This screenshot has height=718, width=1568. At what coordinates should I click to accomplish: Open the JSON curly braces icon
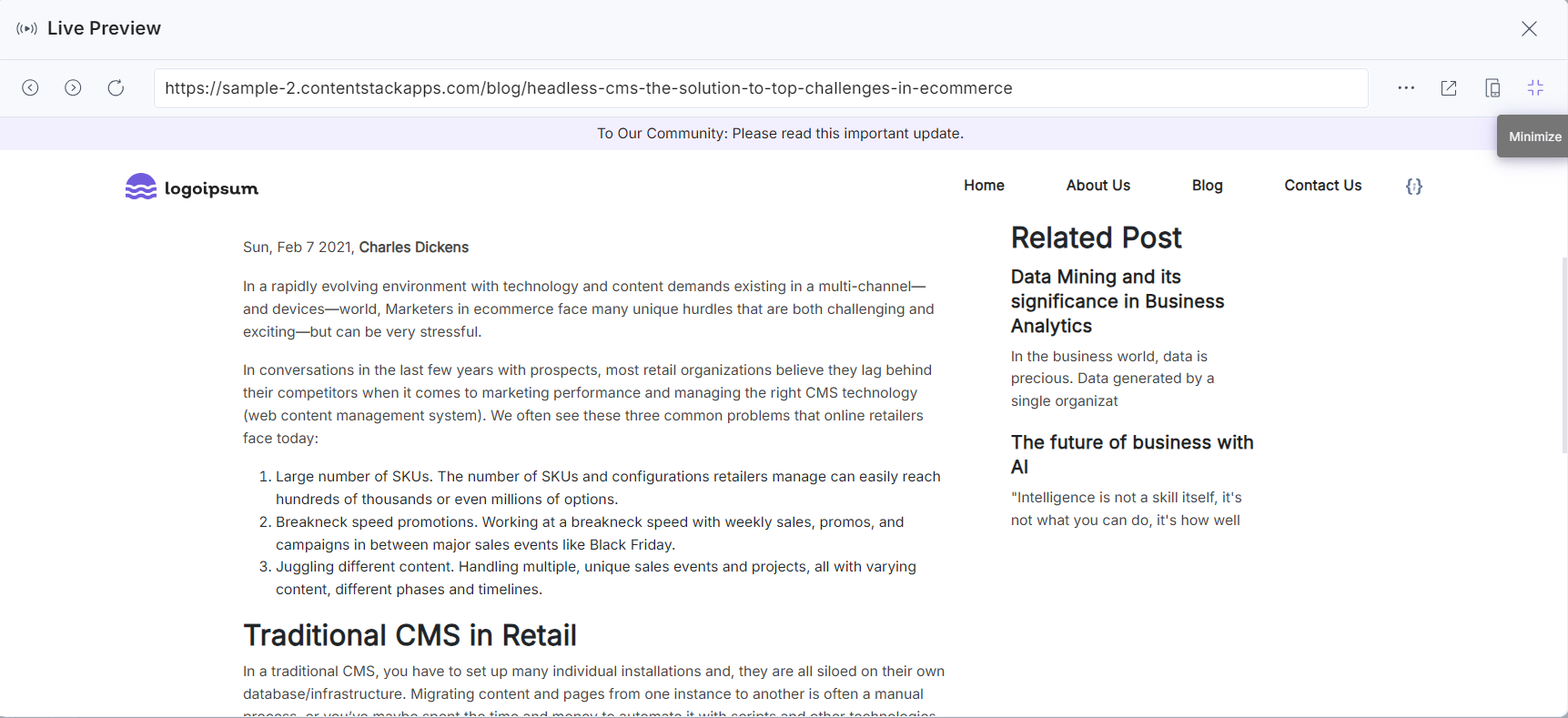(1413, 186)
